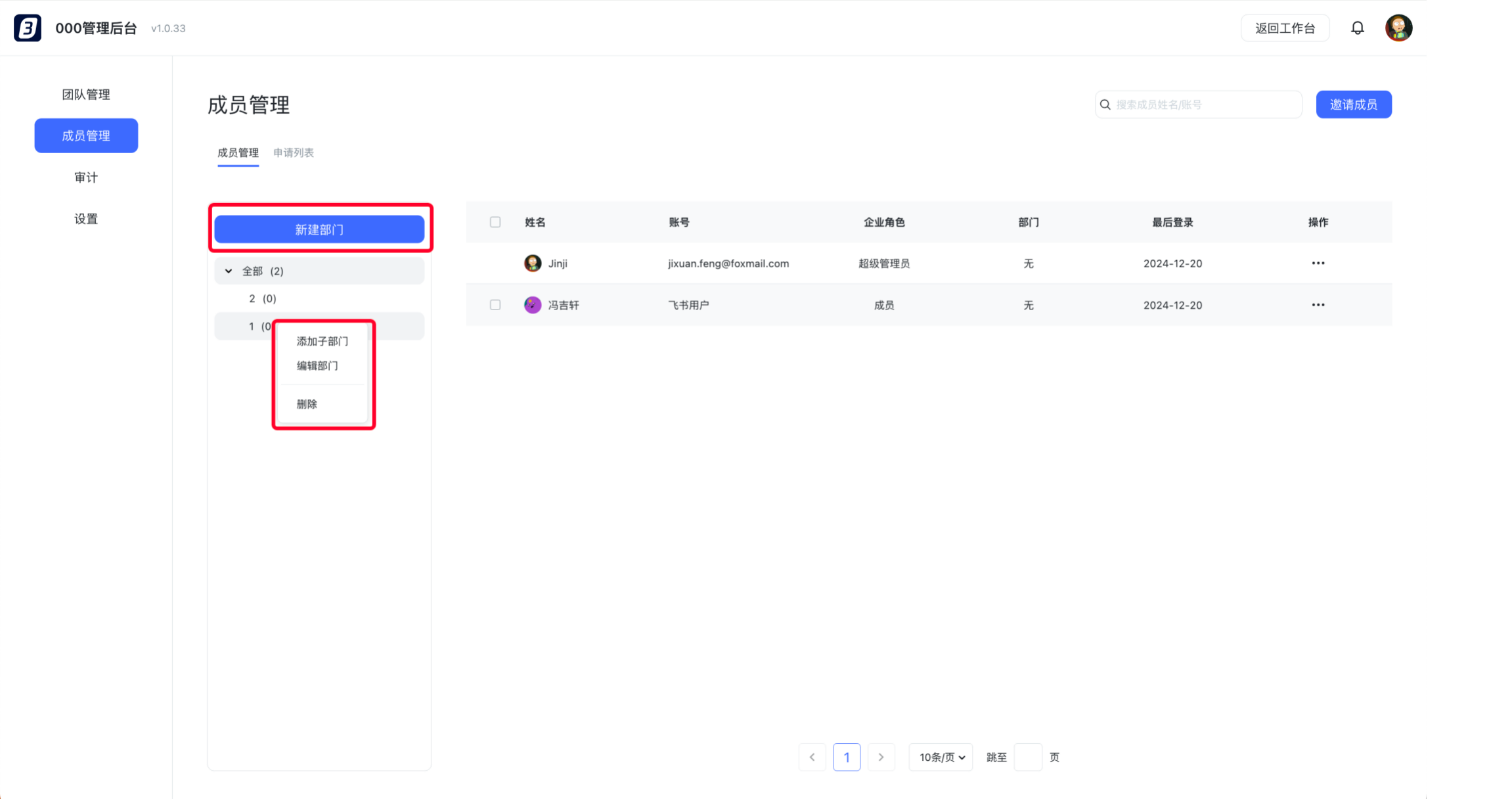This screenshot has width=1512, height=799.
Task: Click Jinji's avatar picture
Action: pos(533,263)
